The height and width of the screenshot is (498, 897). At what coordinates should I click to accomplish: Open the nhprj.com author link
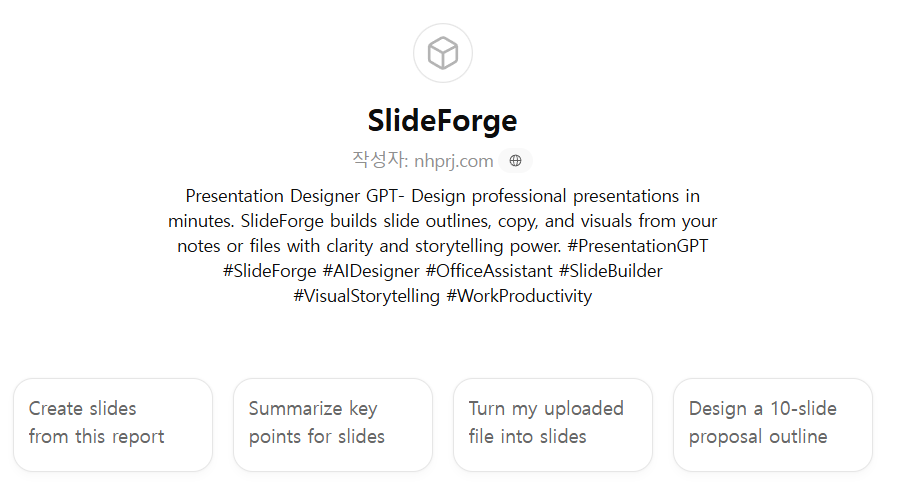[x=453, y=160]
